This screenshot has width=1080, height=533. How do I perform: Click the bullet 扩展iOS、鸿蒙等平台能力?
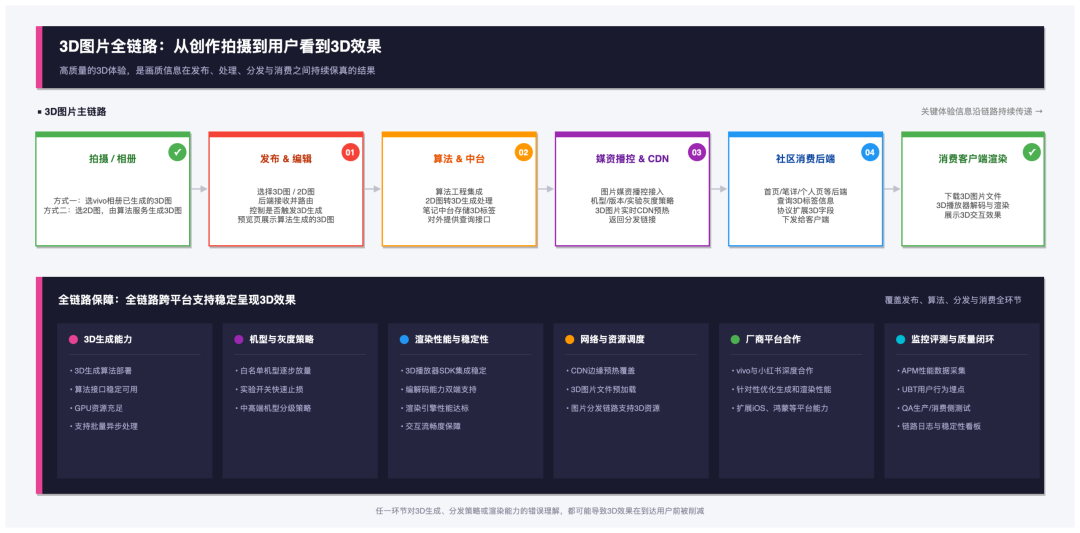click(778, 408)
